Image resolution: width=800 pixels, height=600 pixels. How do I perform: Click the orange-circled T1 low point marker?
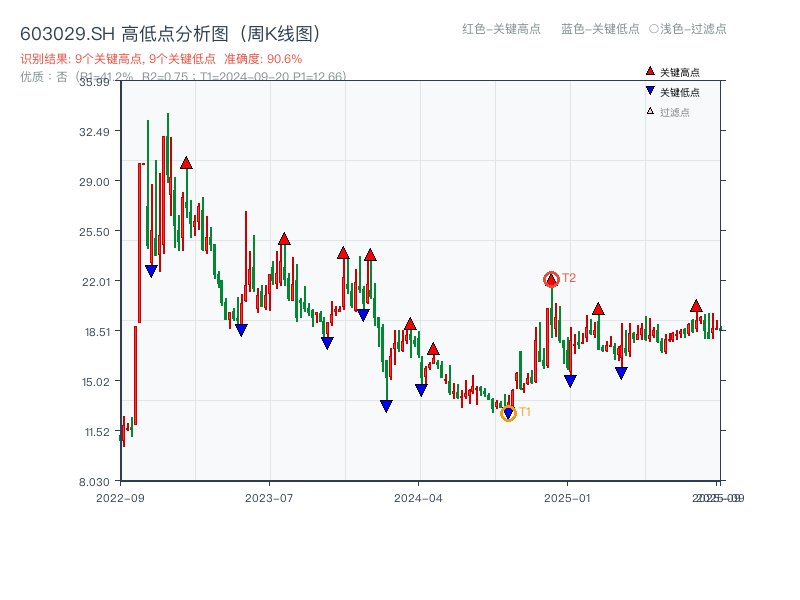509,412
